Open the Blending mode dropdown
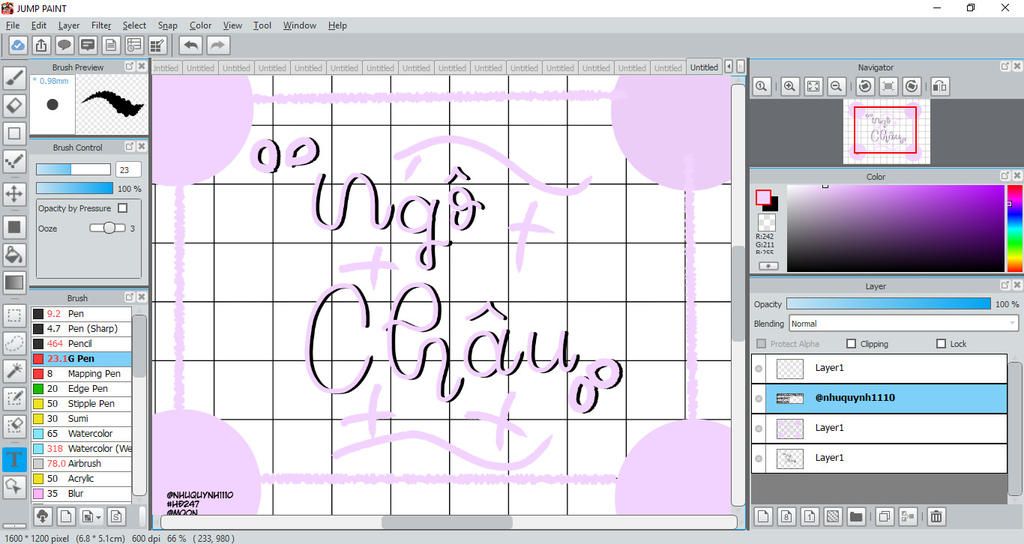The image size is (1024, 544). (x=903, y=323)
